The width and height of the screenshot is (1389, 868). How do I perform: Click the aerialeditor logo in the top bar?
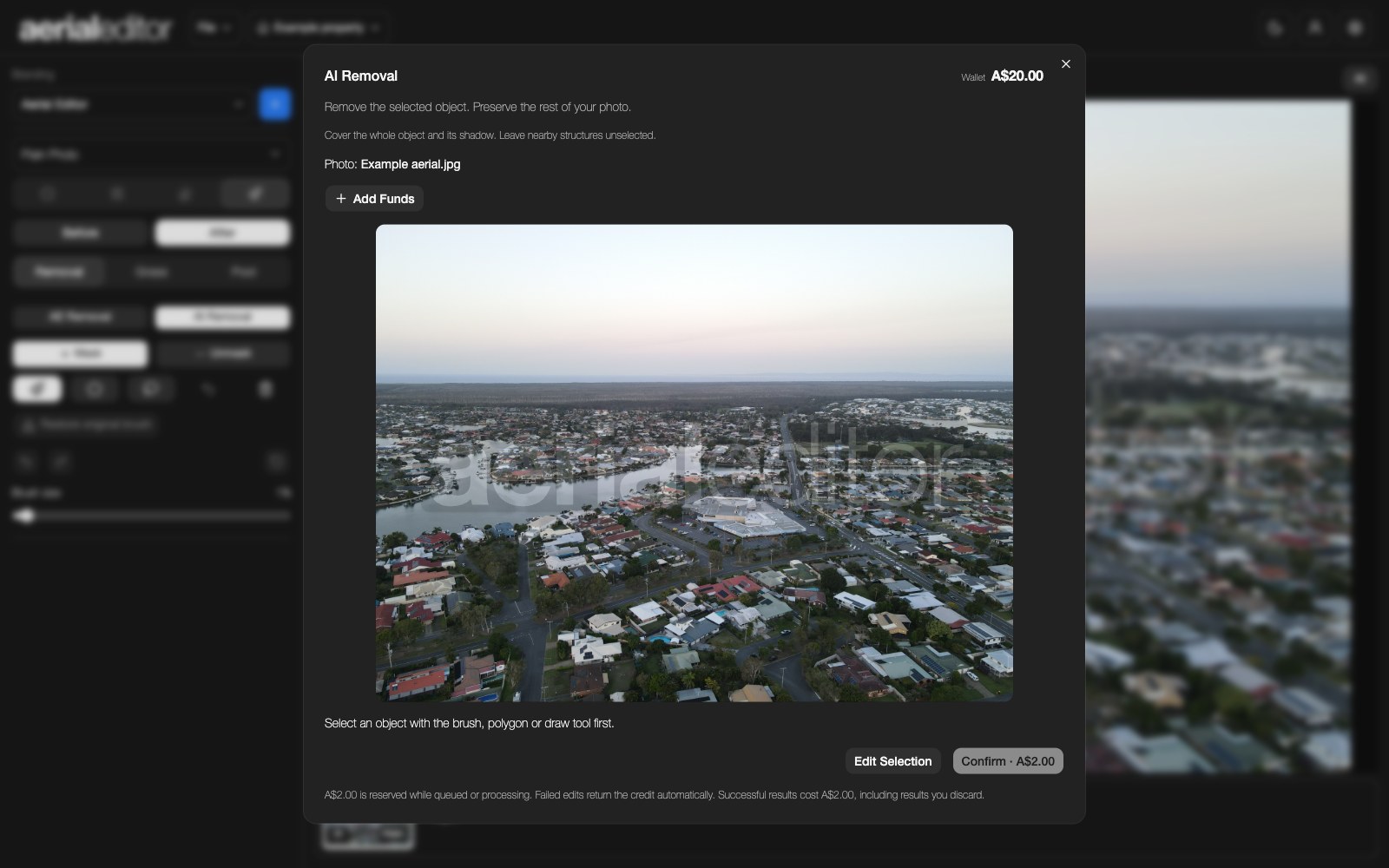tap(95, 28)
